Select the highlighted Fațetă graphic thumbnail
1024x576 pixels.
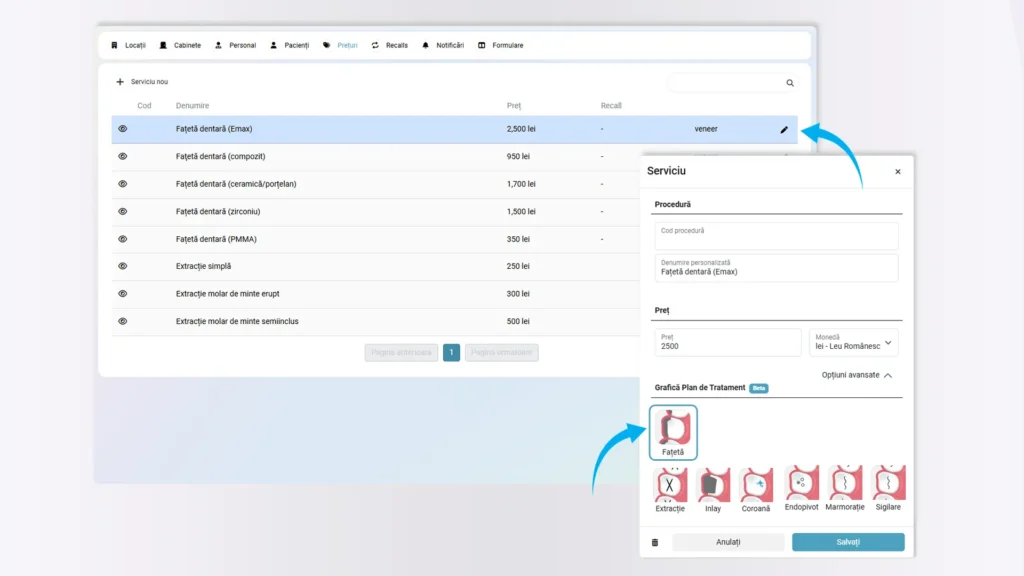673,431
